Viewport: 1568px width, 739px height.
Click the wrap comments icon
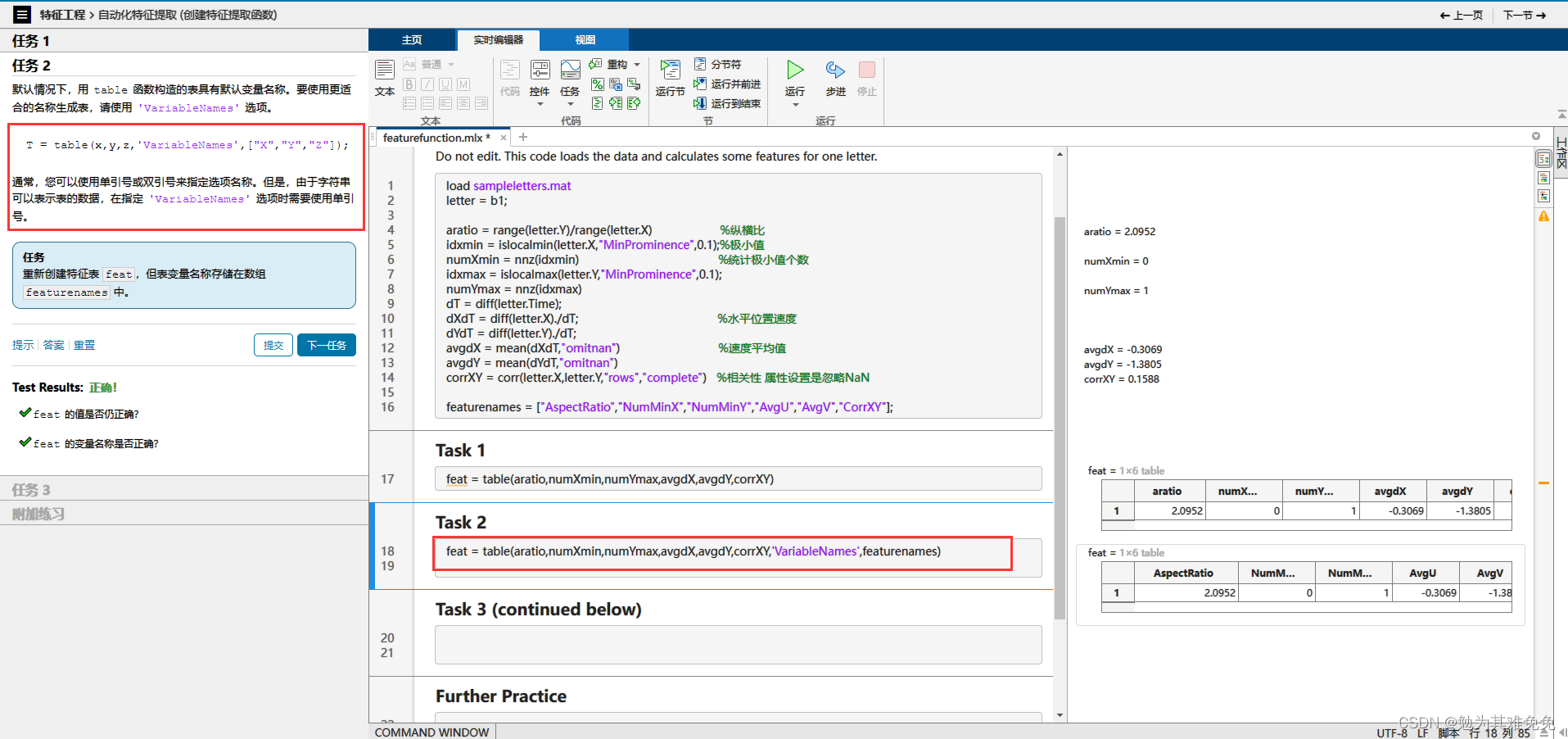[634, 84]
